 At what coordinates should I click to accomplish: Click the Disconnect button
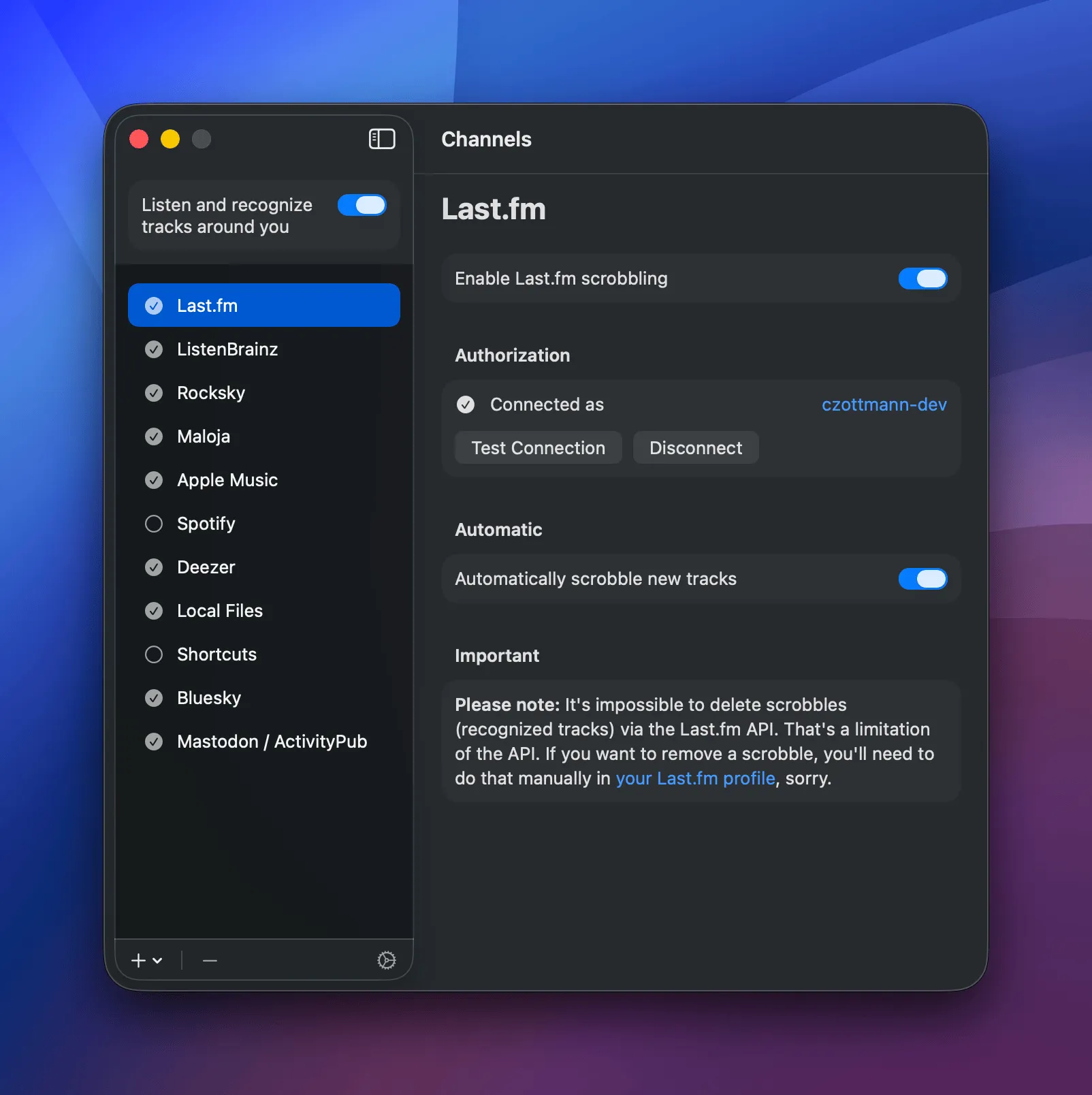click(696, 447)
